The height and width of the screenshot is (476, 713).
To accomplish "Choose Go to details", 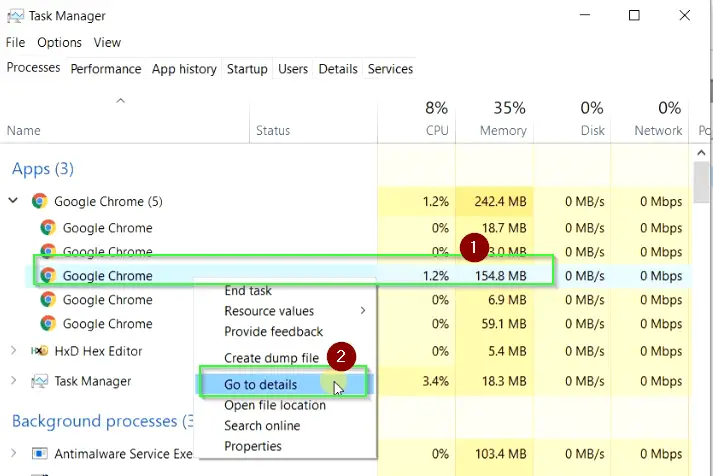I will (261, 385).
